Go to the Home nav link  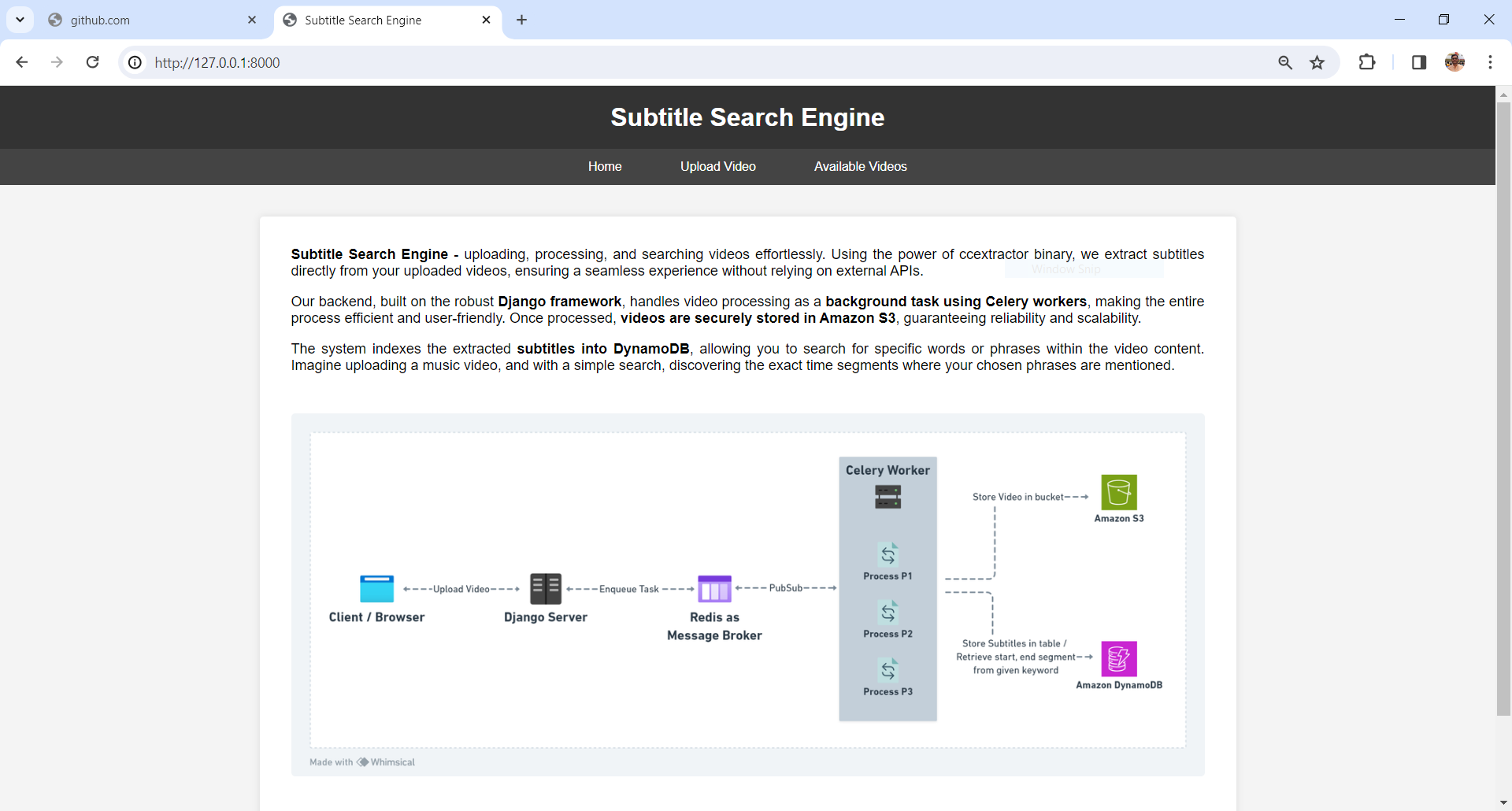click(x=605, y=166)
